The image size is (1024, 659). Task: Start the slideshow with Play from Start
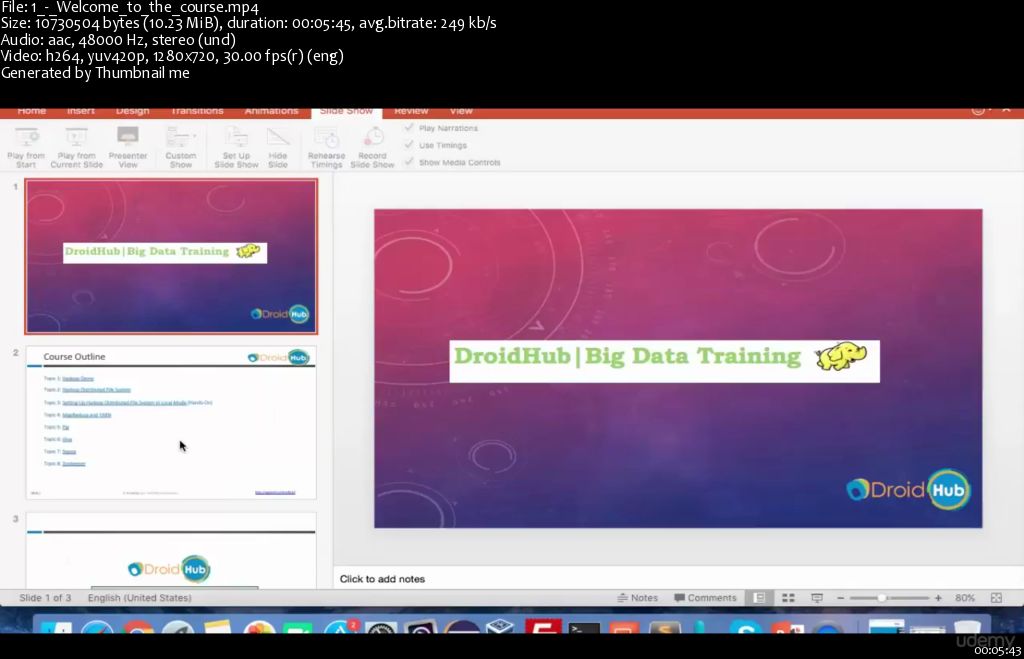[x=26, y=148]
